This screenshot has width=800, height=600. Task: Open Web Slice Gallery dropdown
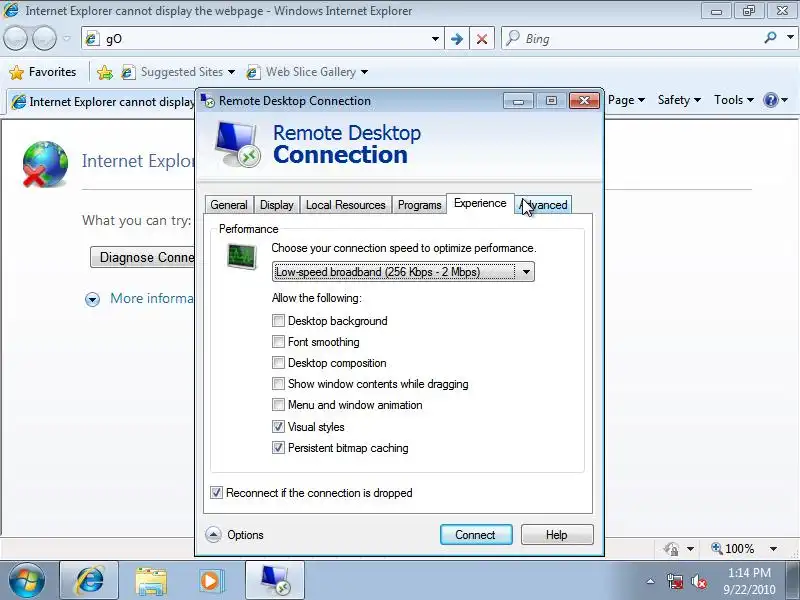point(364,72)
